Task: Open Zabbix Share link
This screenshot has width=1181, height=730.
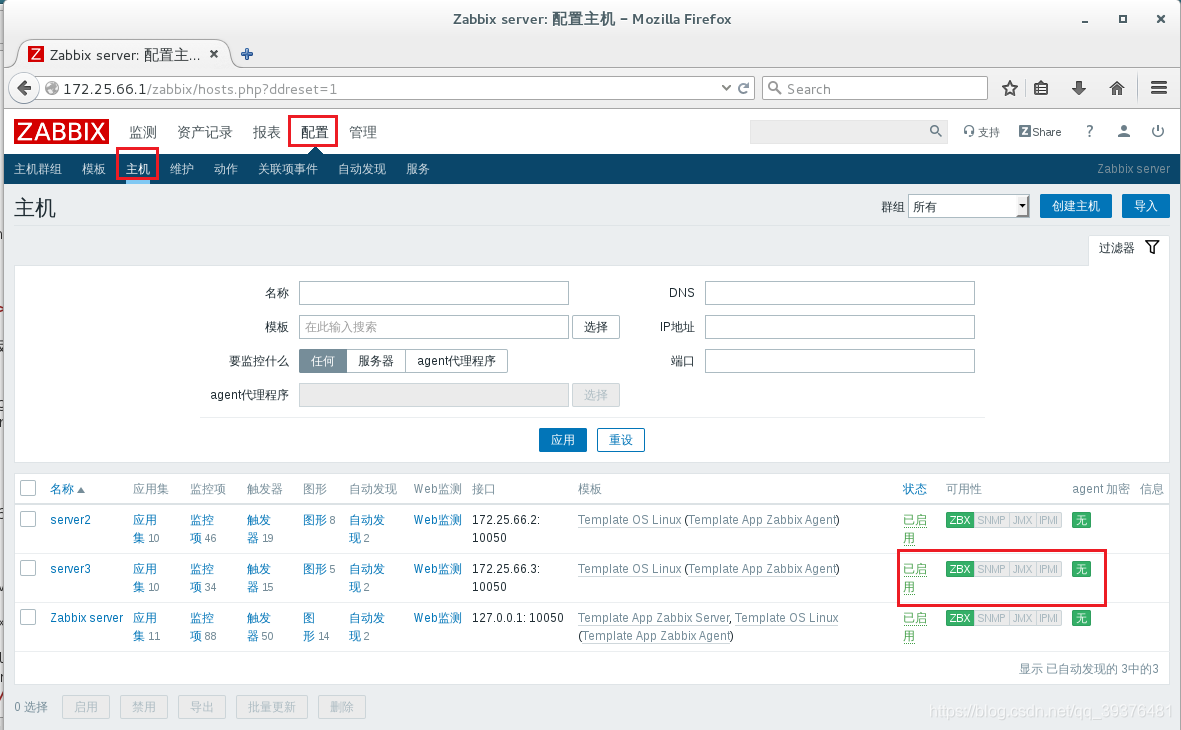Action: 1040,132
